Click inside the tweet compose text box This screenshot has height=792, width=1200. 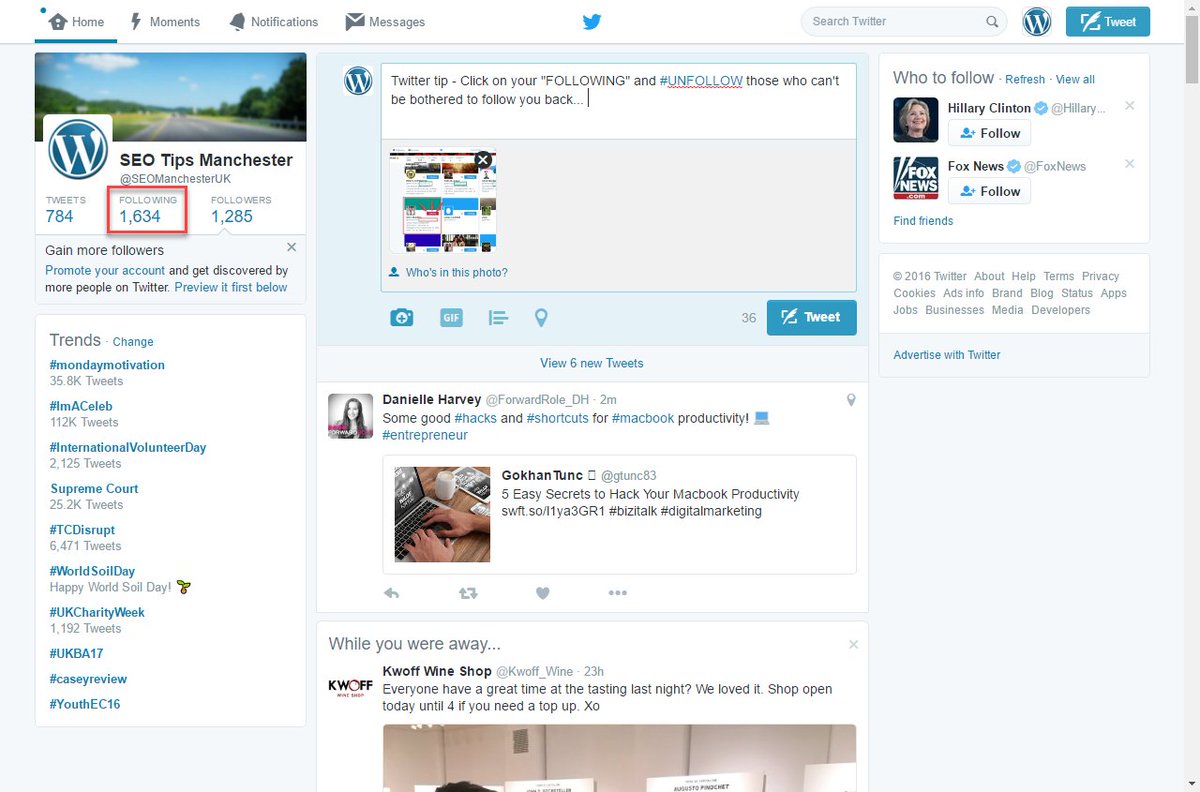pyautogui.click(x=618, y=101)
